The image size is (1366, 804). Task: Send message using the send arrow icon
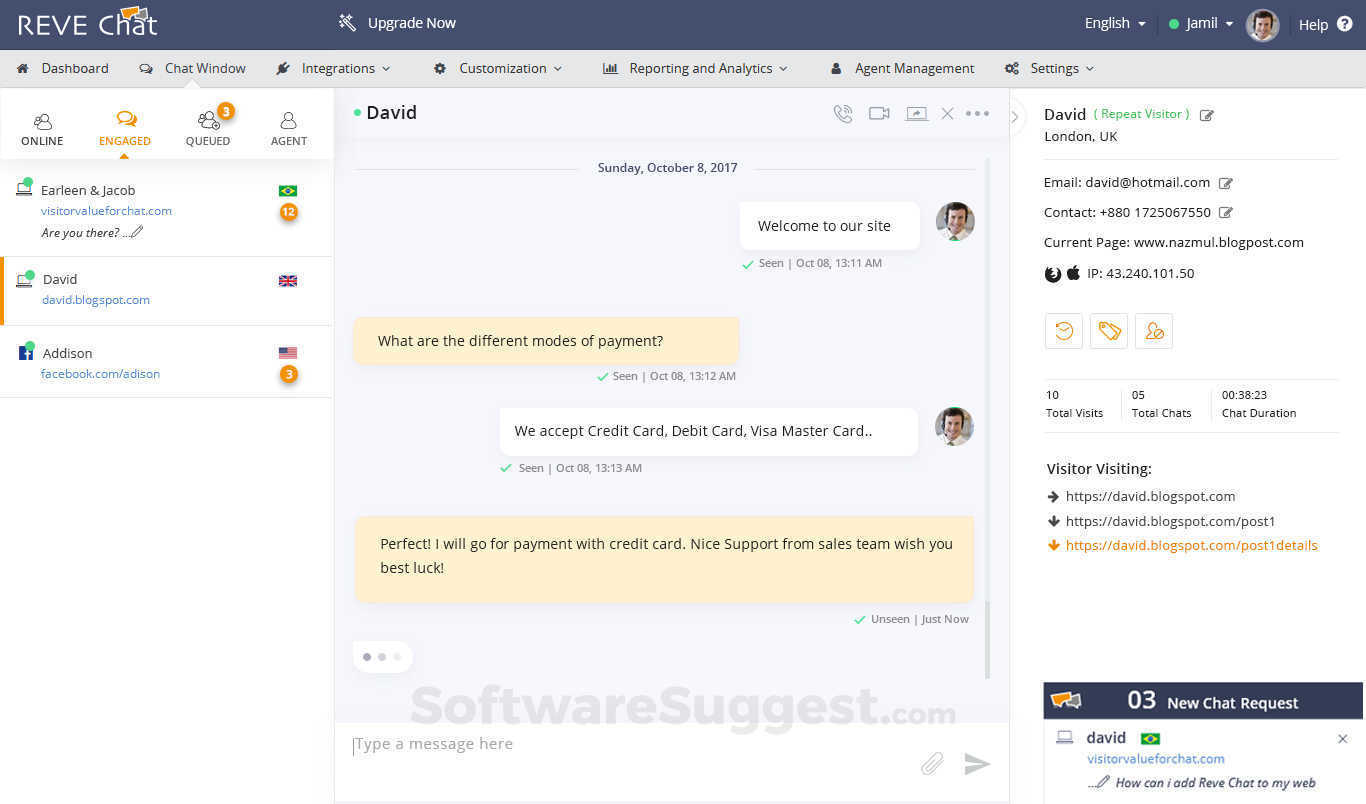[x=977, y=764]
